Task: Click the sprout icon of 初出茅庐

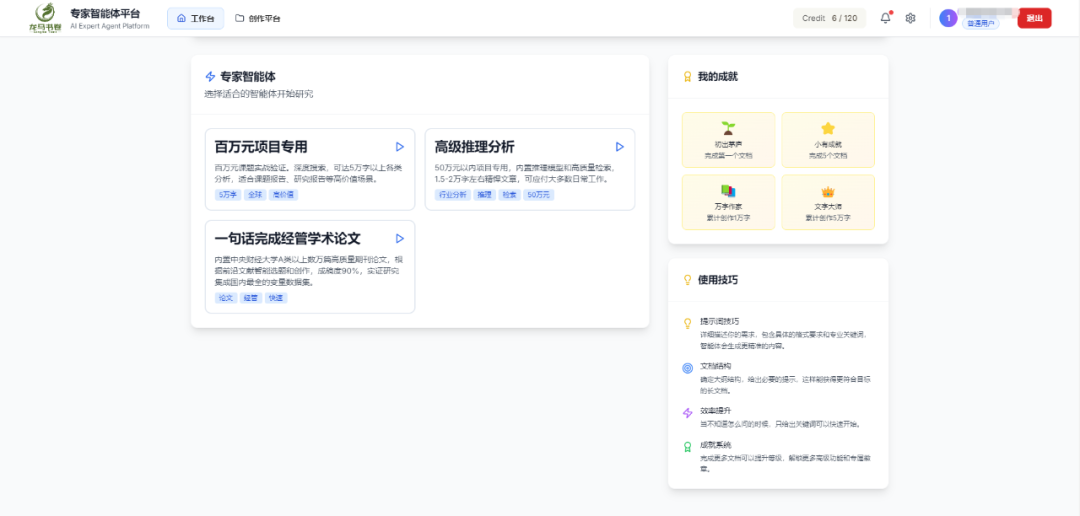Action: point(728,128)
